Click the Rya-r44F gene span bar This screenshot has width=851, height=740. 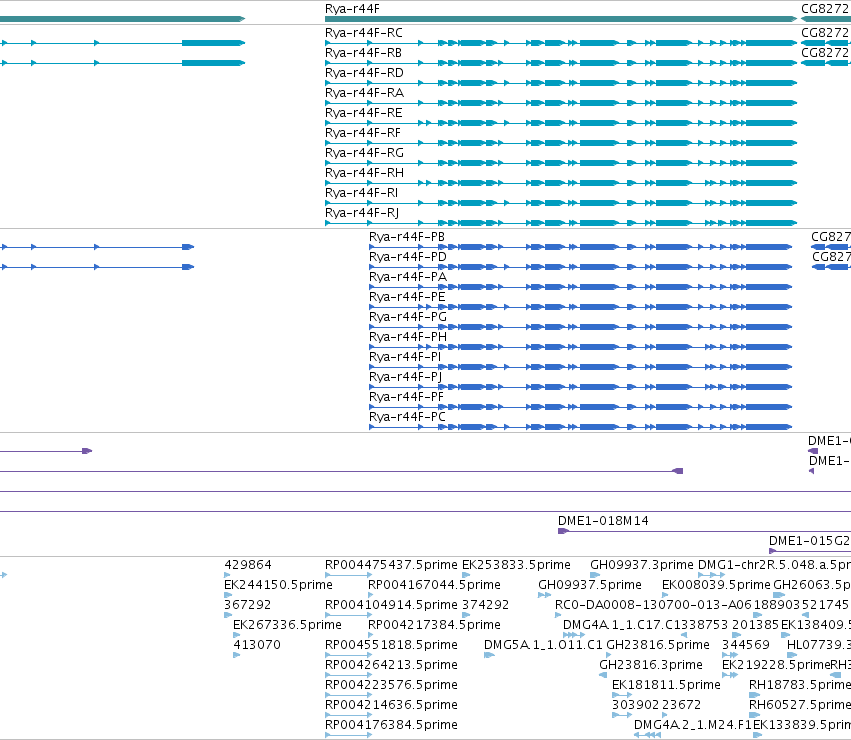[561, 19]
